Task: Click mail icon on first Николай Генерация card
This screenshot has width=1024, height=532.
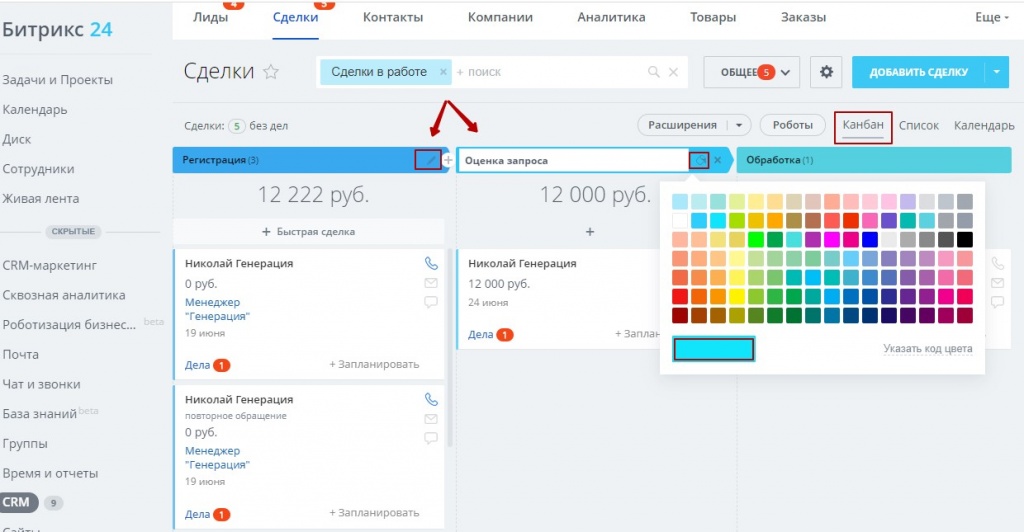Action: 431,283
